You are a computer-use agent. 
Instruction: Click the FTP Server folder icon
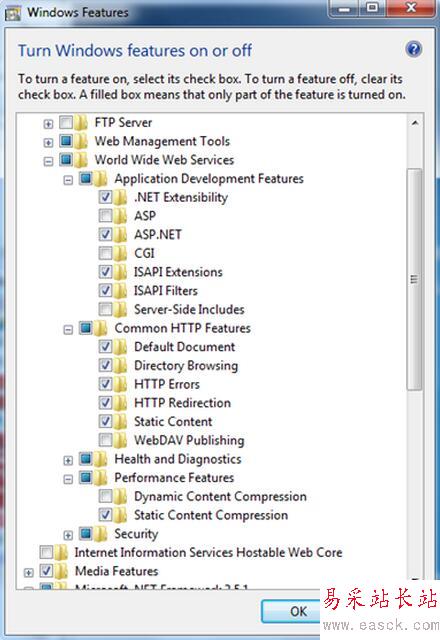click(81, 122)
